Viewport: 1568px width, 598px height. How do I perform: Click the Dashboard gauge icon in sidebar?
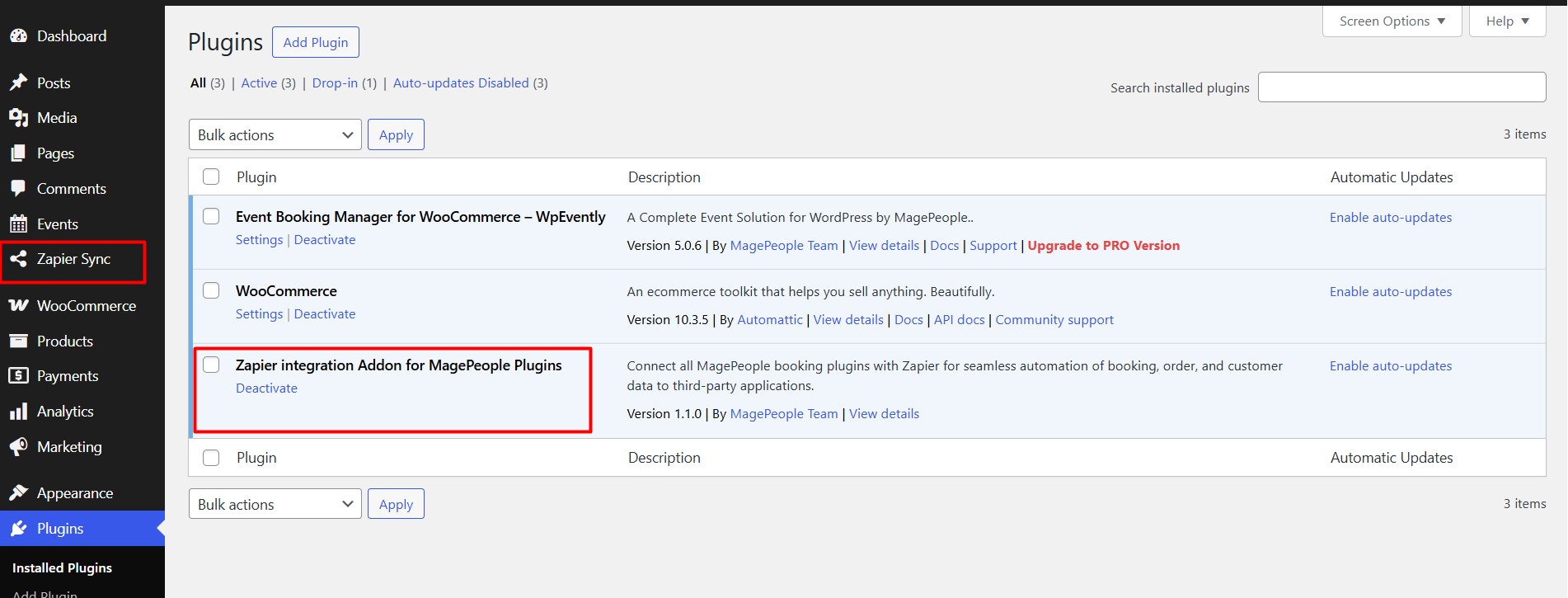[18, 36]
